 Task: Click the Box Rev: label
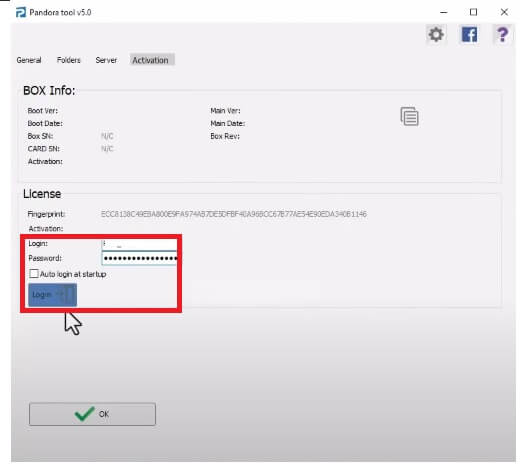(x=225, y=136)
